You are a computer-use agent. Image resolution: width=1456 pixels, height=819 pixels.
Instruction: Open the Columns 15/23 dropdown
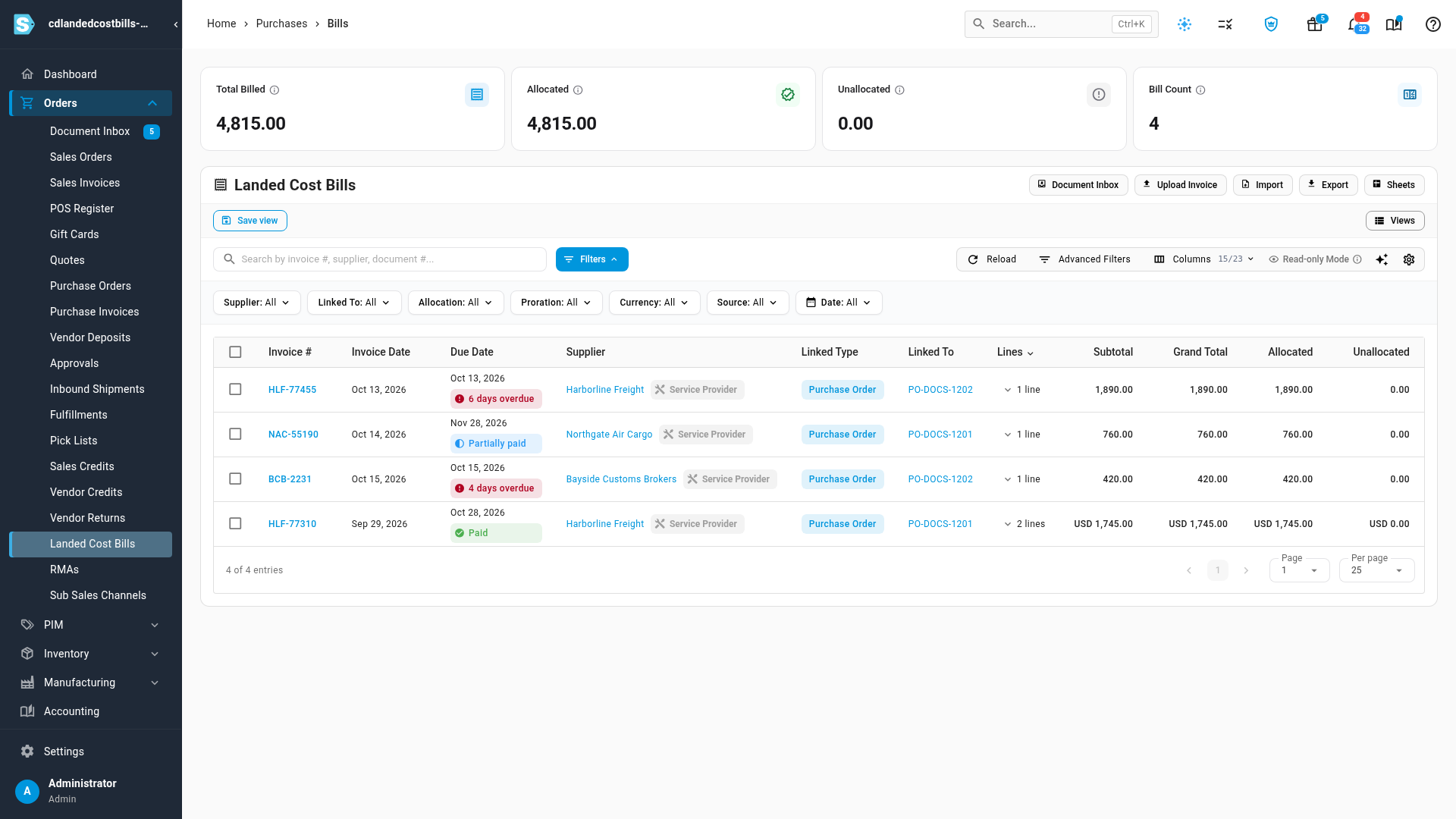pos(1203,259)
